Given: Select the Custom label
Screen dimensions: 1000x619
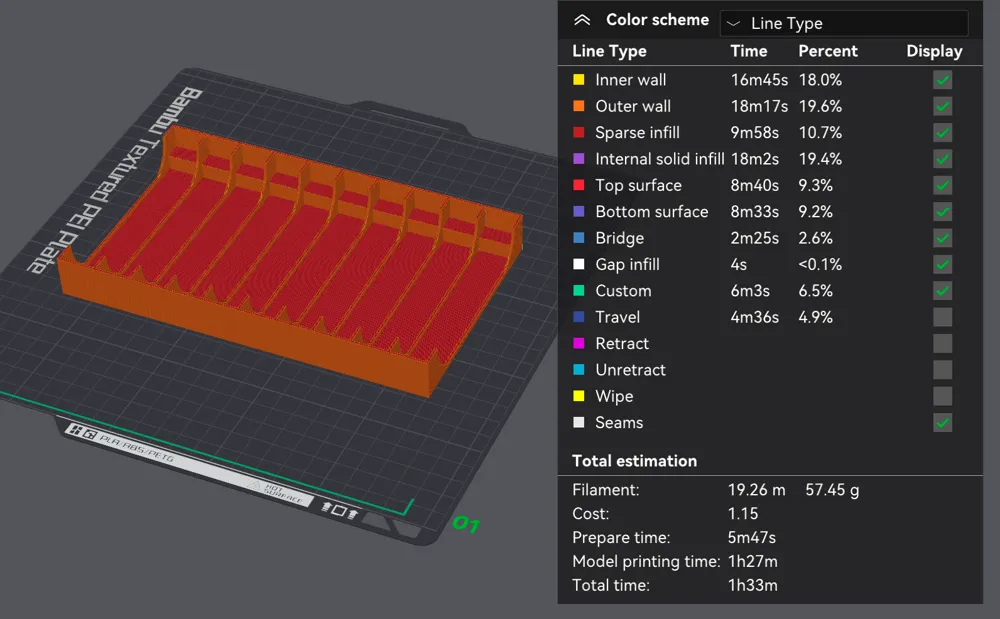Looking at the screenshot, I should [x=623, y=291].
